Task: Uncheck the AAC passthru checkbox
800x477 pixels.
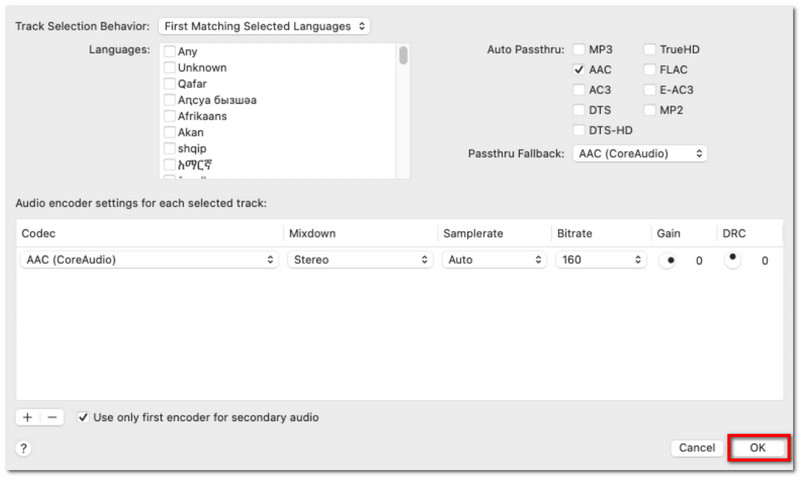Action: tap(579, 70)
